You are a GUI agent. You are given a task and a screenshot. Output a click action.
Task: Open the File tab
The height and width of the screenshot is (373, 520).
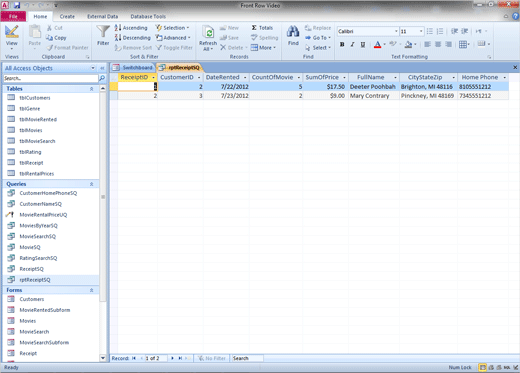pyautogui.click(x=13, y=16)
